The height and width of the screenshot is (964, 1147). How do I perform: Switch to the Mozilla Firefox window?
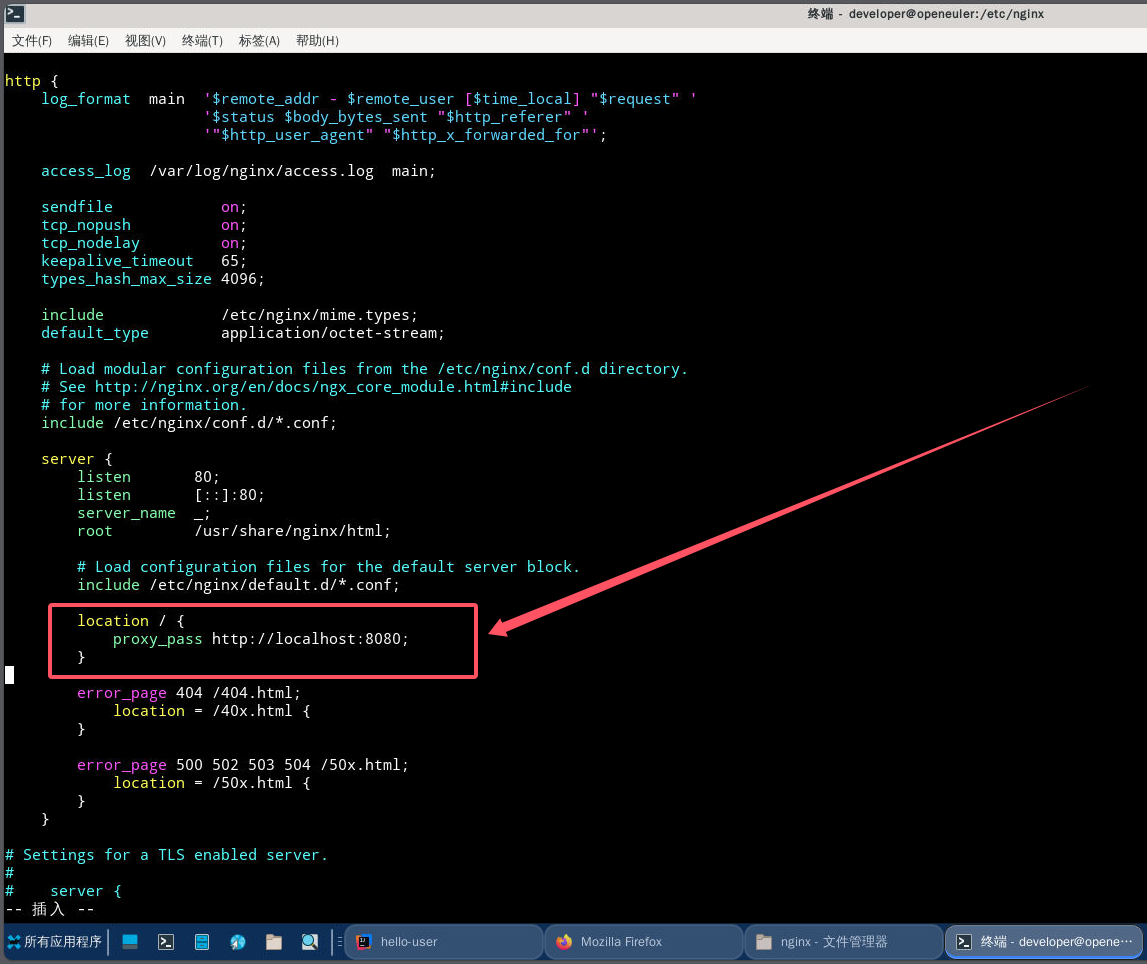(x=644, y=942)
